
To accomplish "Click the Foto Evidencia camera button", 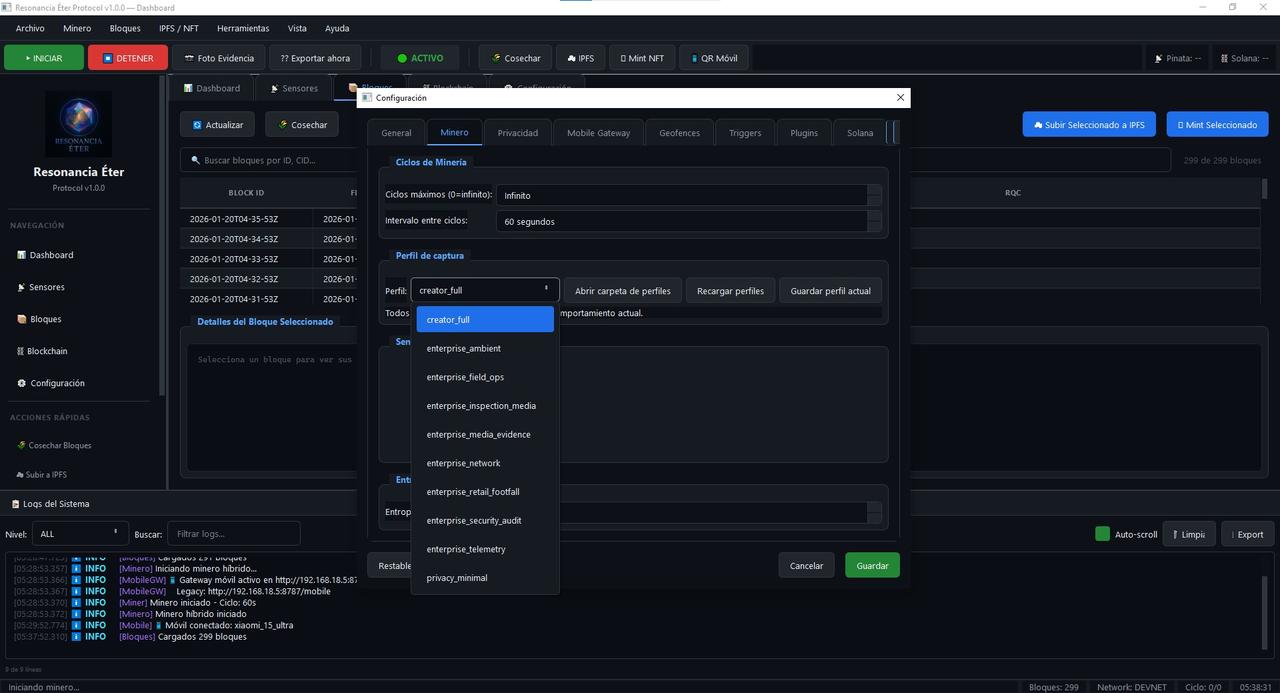I will (219, 58).
